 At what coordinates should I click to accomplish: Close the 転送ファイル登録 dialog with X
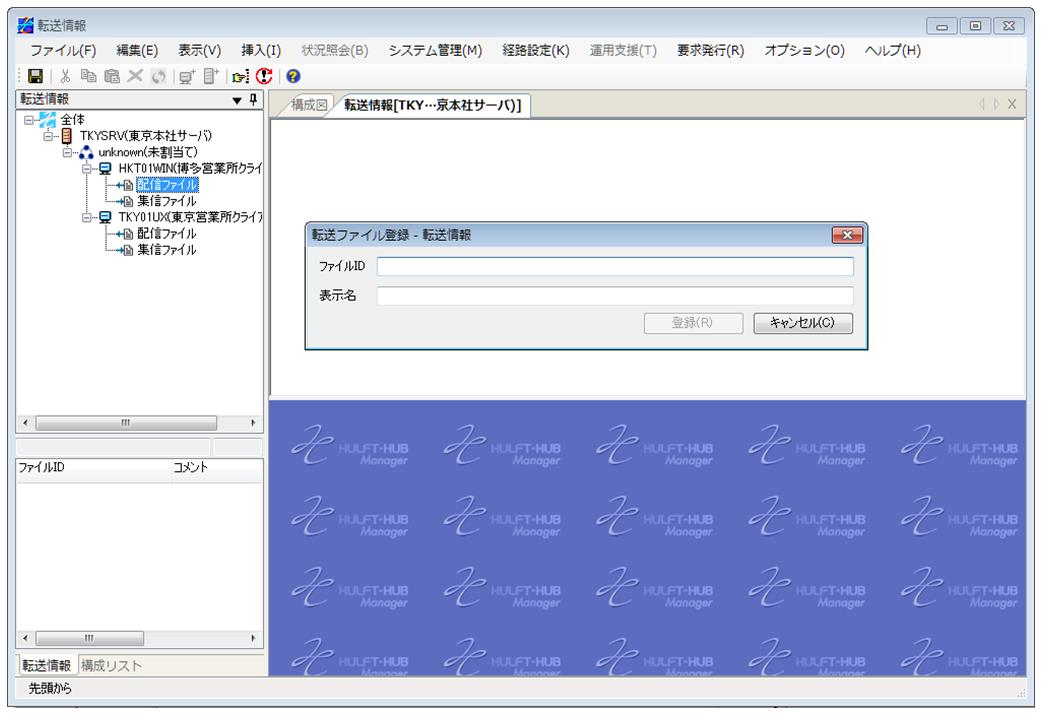pos(852,235)
